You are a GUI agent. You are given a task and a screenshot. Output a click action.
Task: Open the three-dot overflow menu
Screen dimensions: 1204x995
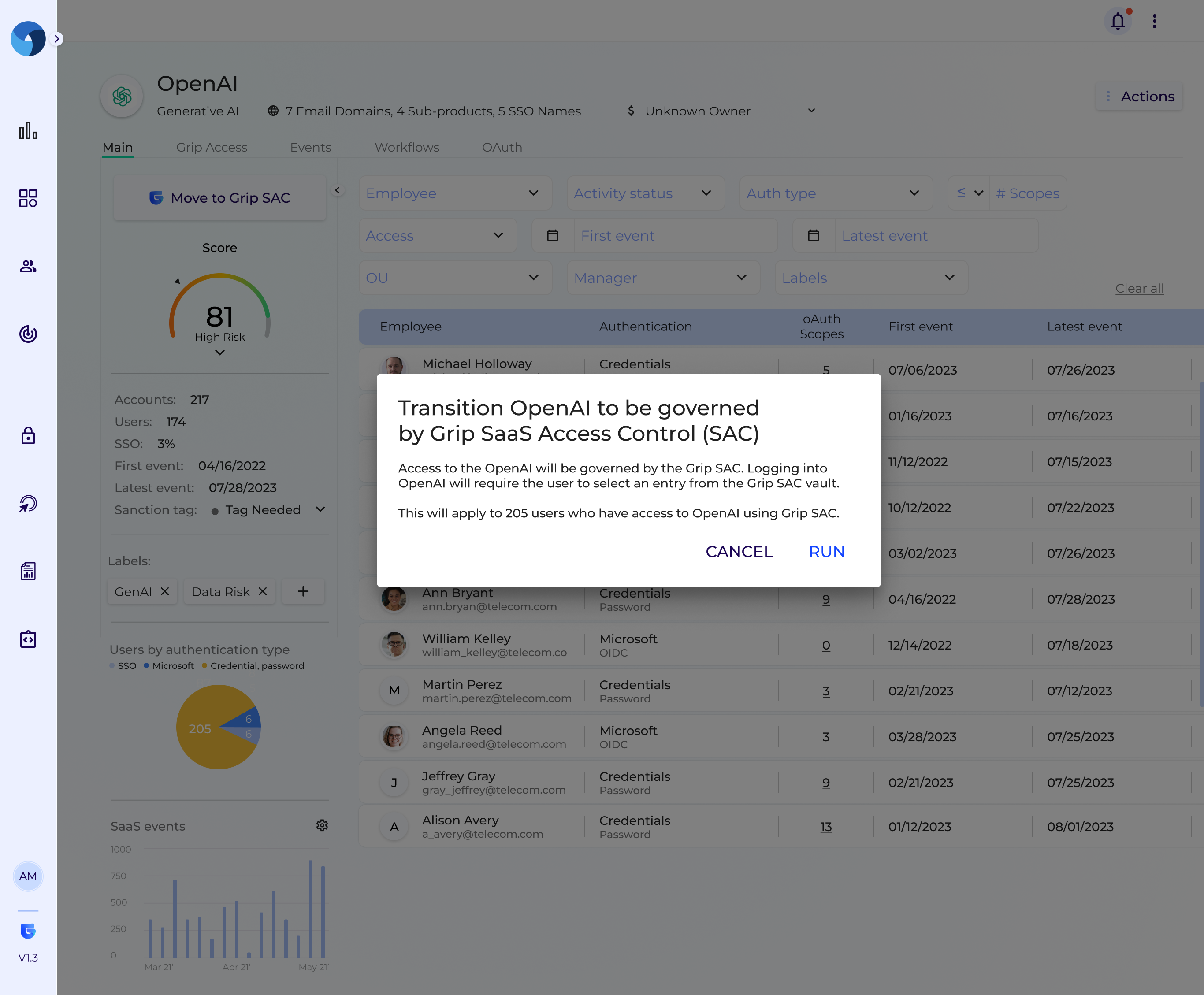pos(1155,21)
